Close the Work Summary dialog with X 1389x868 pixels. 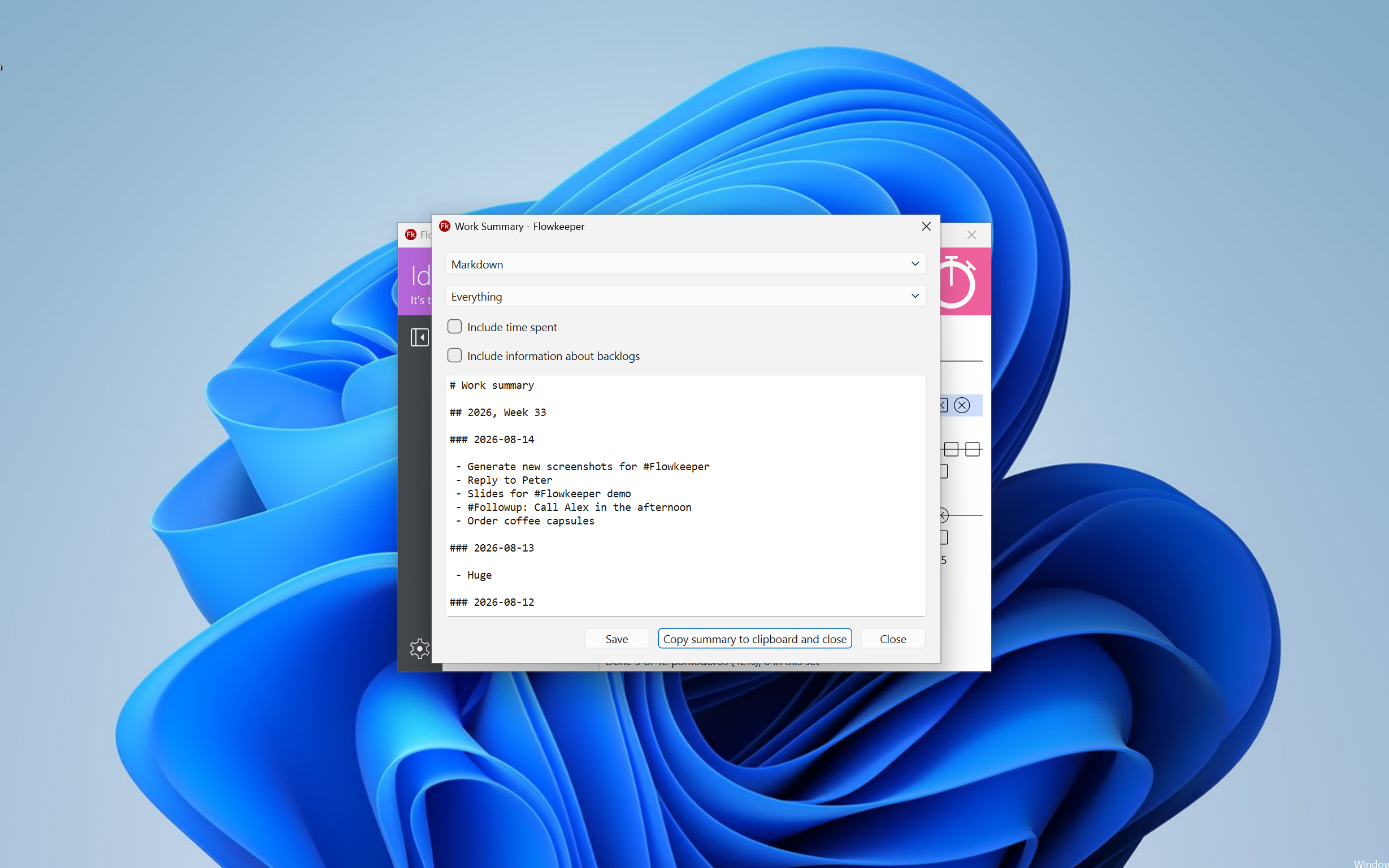pyautogui.click(x=926, y=226)
